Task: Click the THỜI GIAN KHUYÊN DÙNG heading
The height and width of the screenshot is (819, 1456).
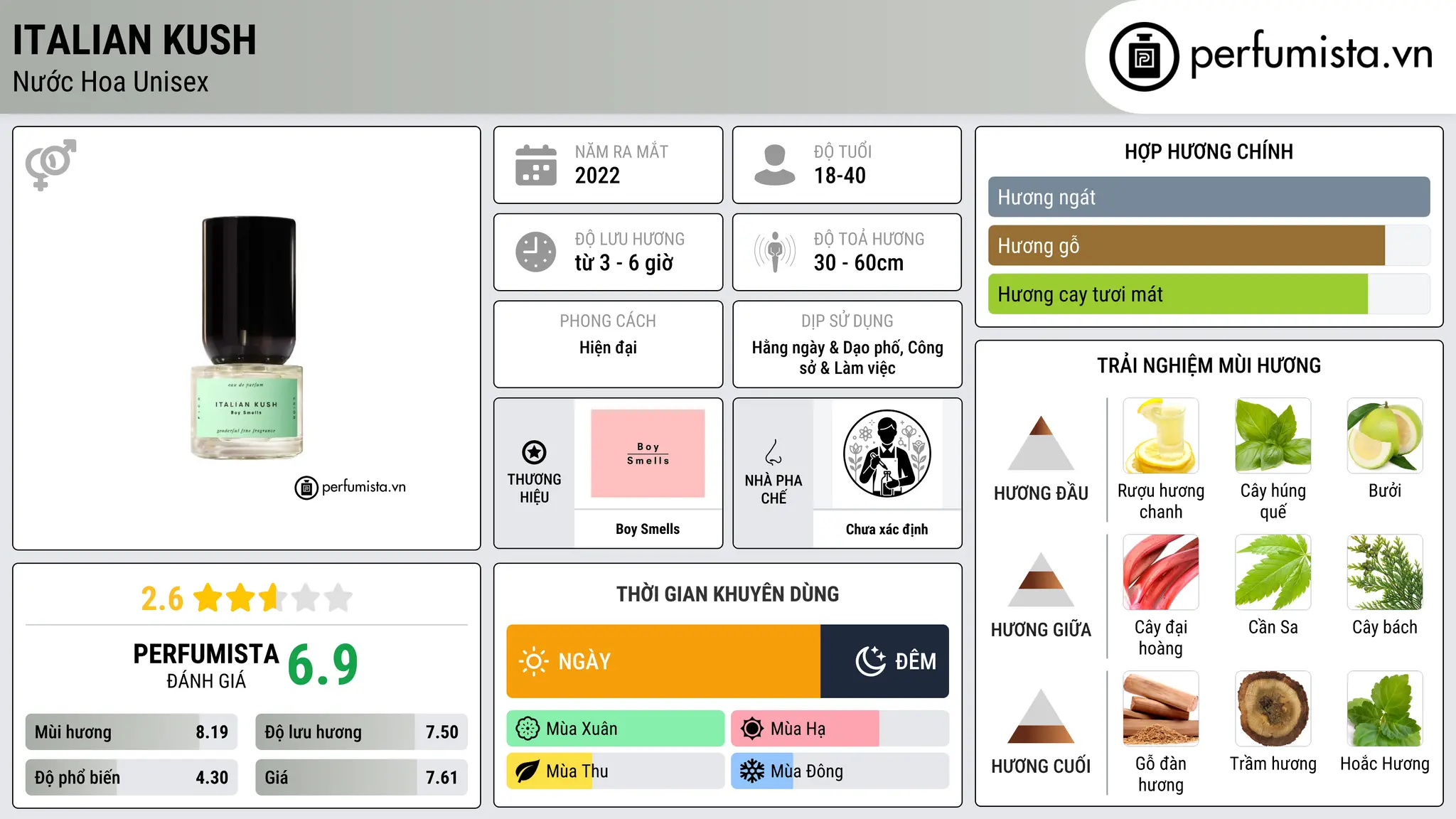Action: point(727,594)
